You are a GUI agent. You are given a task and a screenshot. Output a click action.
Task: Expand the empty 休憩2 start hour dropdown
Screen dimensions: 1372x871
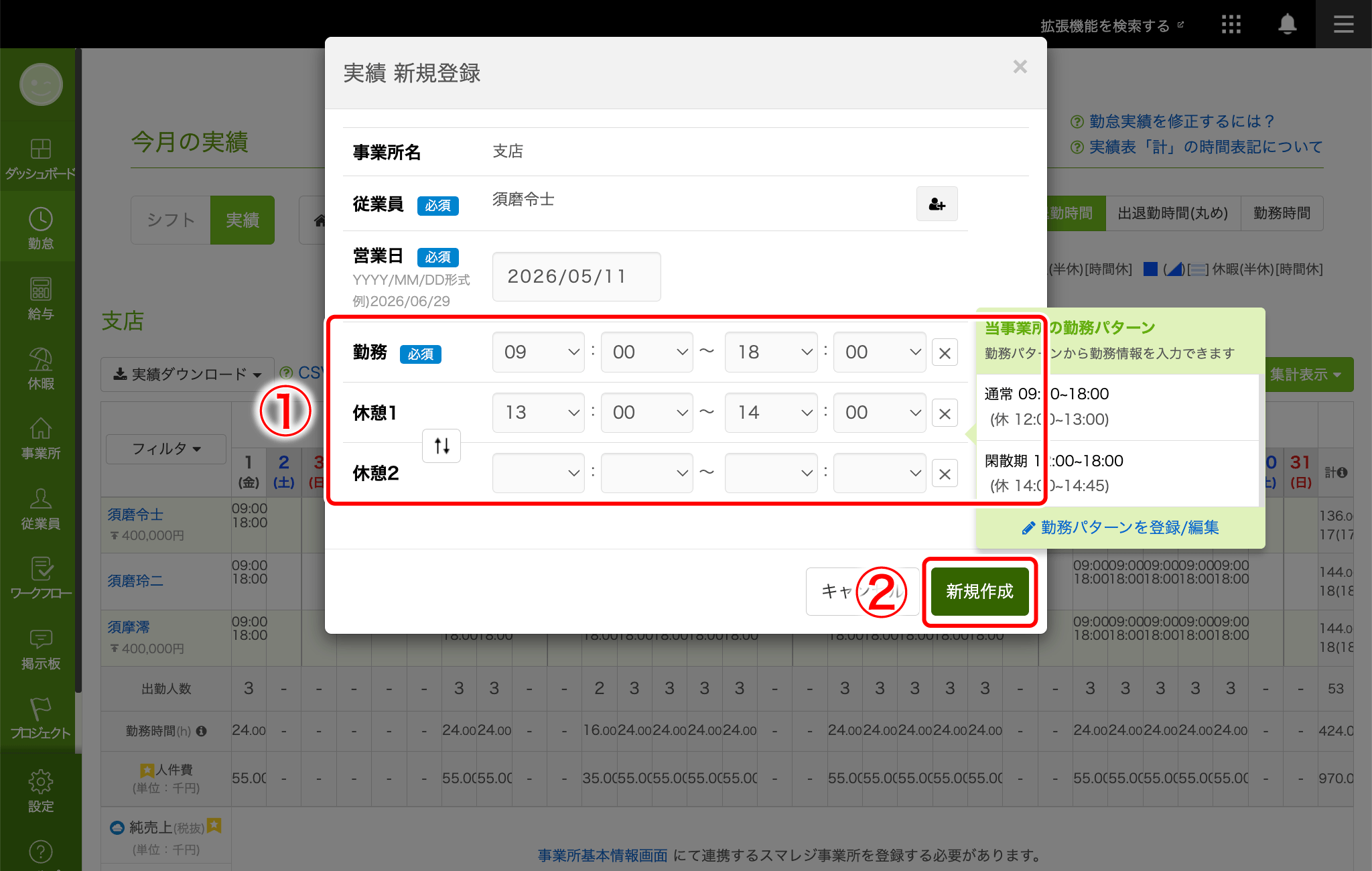539,473
